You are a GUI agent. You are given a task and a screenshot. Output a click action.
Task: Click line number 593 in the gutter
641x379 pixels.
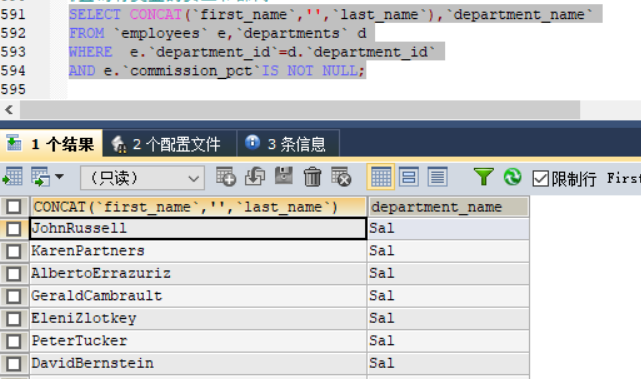click(x=13, y=52)
